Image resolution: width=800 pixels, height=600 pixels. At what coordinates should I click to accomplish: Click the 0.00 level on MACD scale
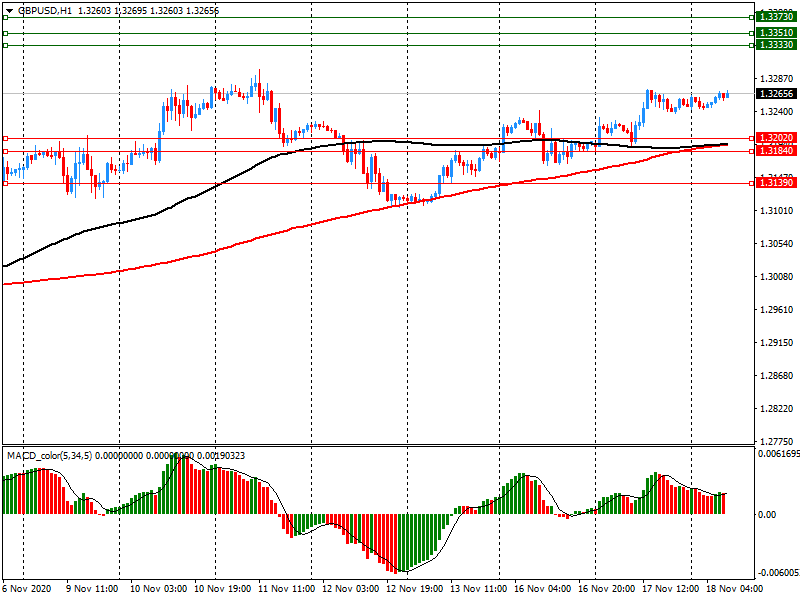tap(767, 515)
